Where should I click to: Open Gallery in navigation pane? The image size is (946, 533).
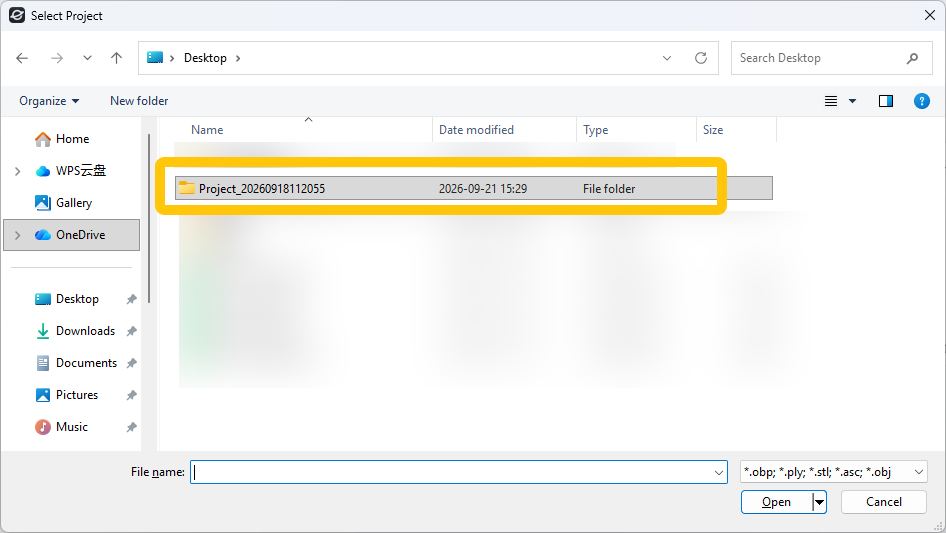coord(74,203)
